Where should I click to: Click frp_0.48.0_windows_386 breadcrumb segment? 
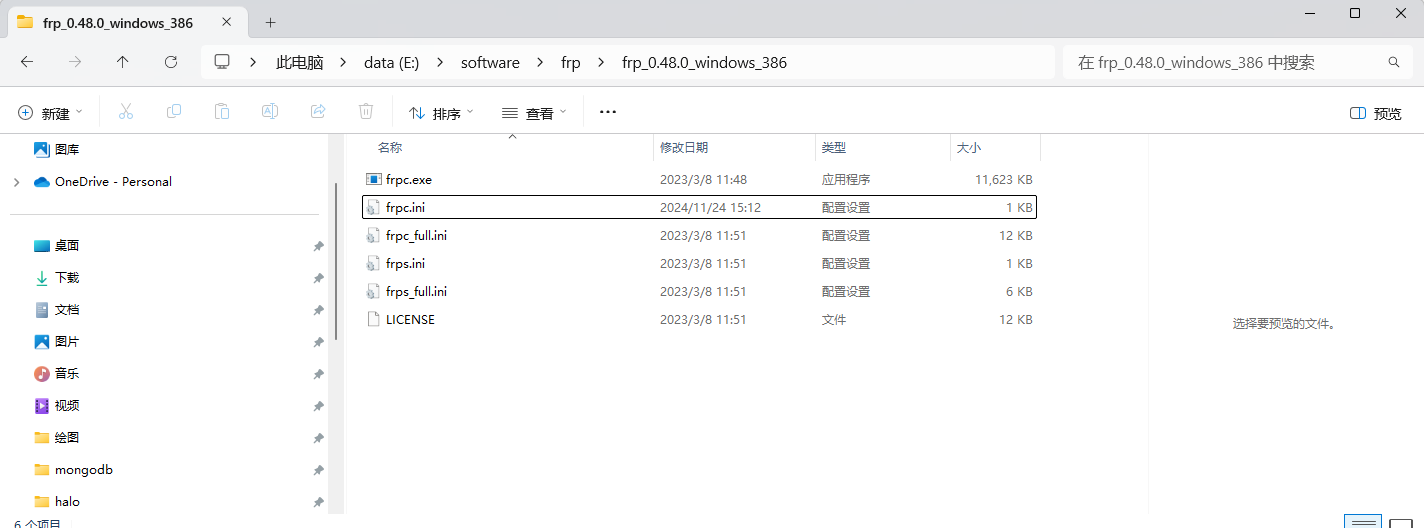coord(704,62)
